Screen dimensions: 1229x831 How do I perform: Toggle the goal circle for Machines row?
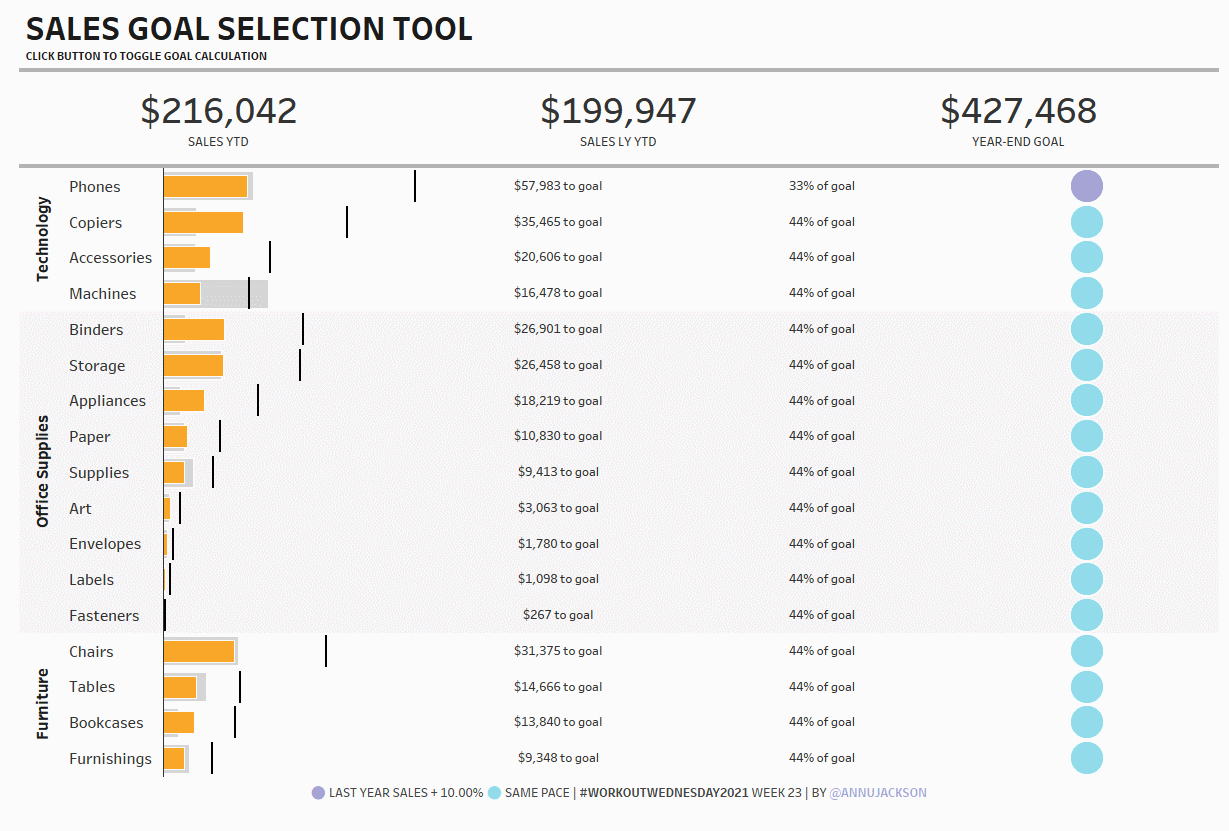tap(1086, 293)
